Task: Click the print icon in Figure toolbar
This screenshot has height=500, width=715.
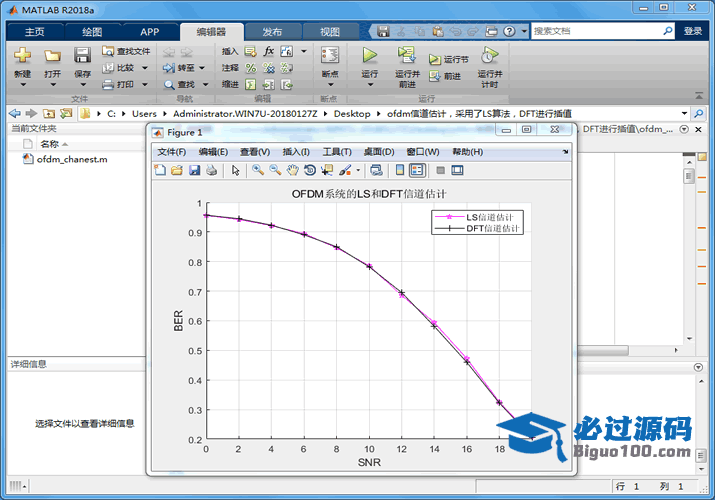Action: [211, 170]
